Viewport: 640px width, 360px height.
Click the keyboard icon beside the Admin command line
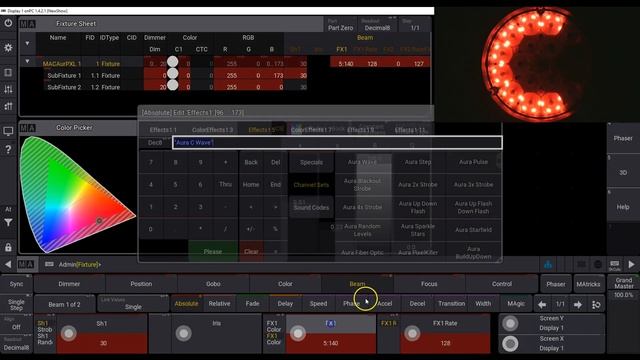click(x=49, y=264)
